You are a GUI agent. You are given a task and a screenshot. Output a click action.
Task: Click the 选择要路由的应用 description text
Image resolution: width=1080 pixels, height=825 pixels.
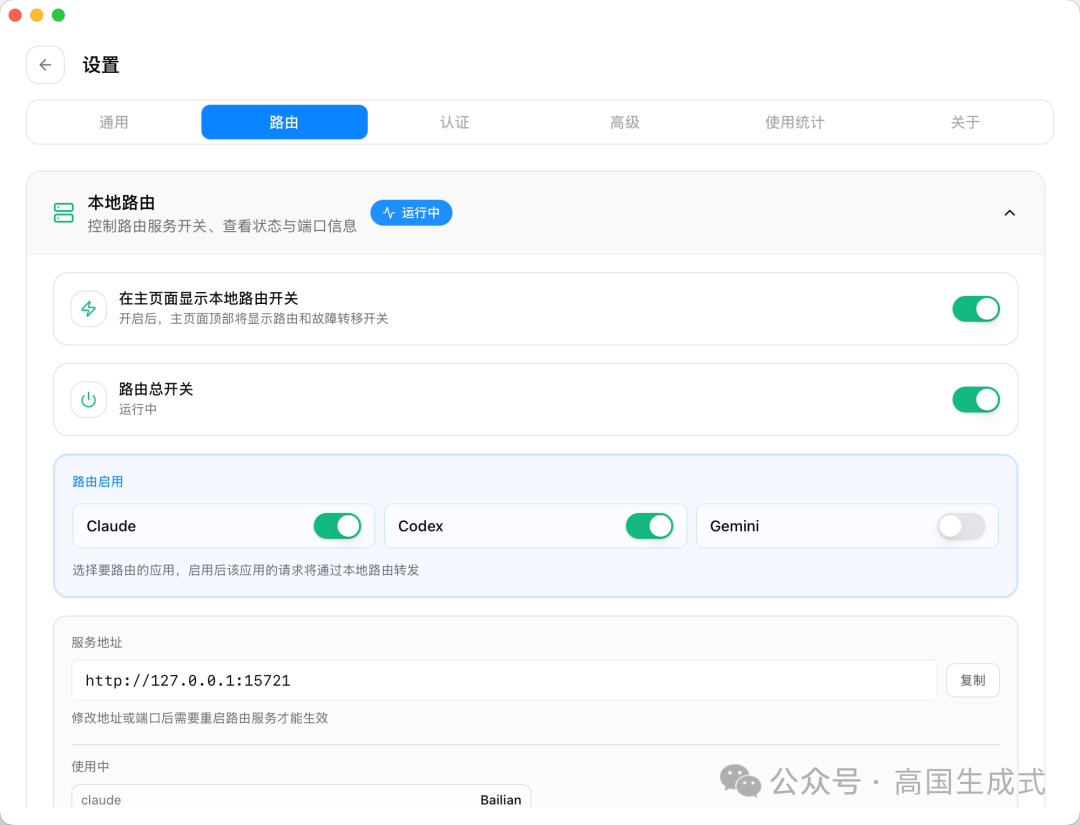pos(246,570)
